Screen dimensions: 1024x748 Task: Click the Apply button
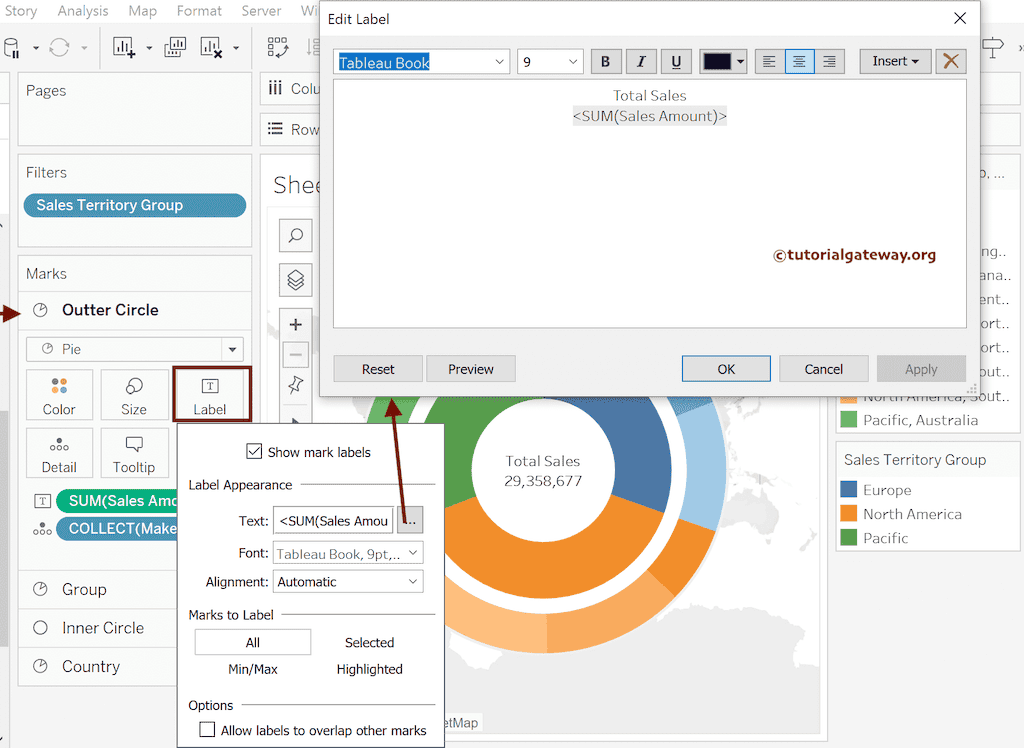click(x=921, y=369)
